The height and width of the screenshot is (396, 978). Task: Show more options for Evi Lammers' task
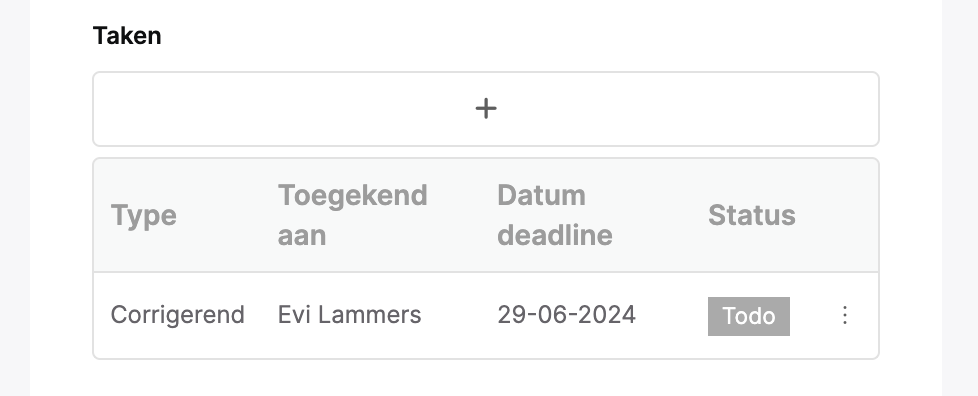coord(845,315)
